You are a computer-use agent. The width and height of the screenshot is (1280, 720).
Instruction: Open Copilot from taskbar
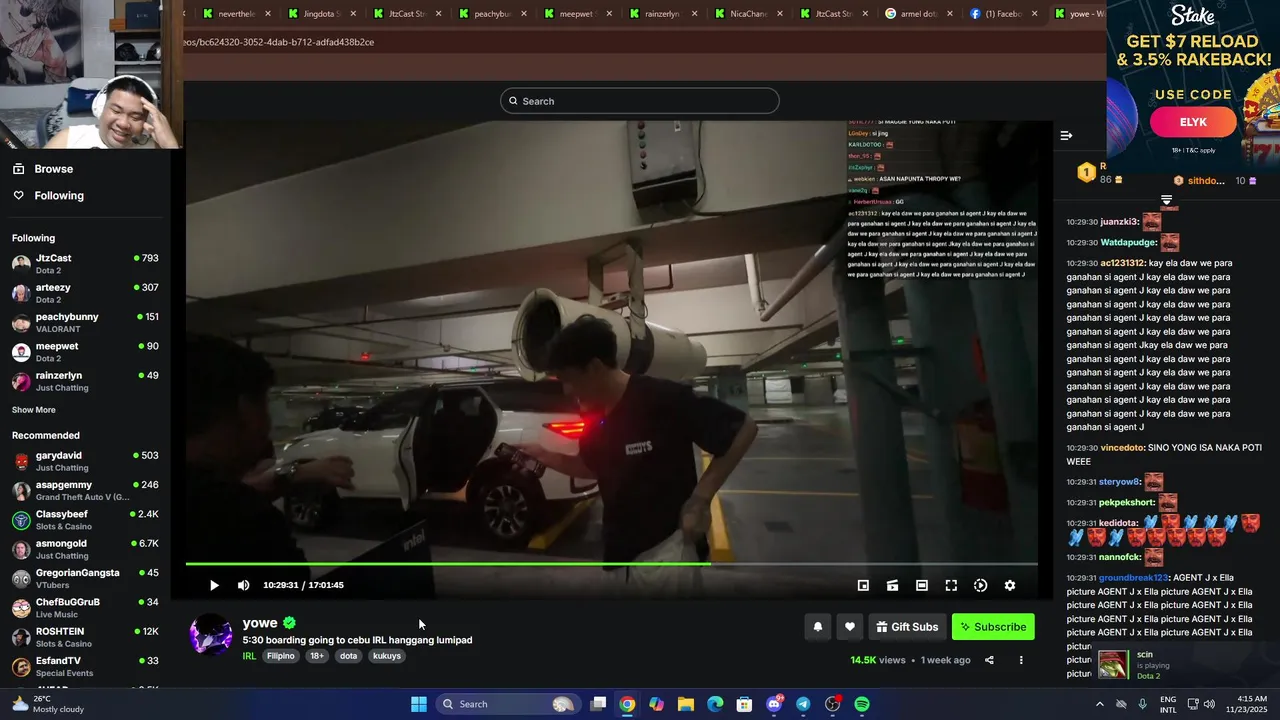pos(656,704)
